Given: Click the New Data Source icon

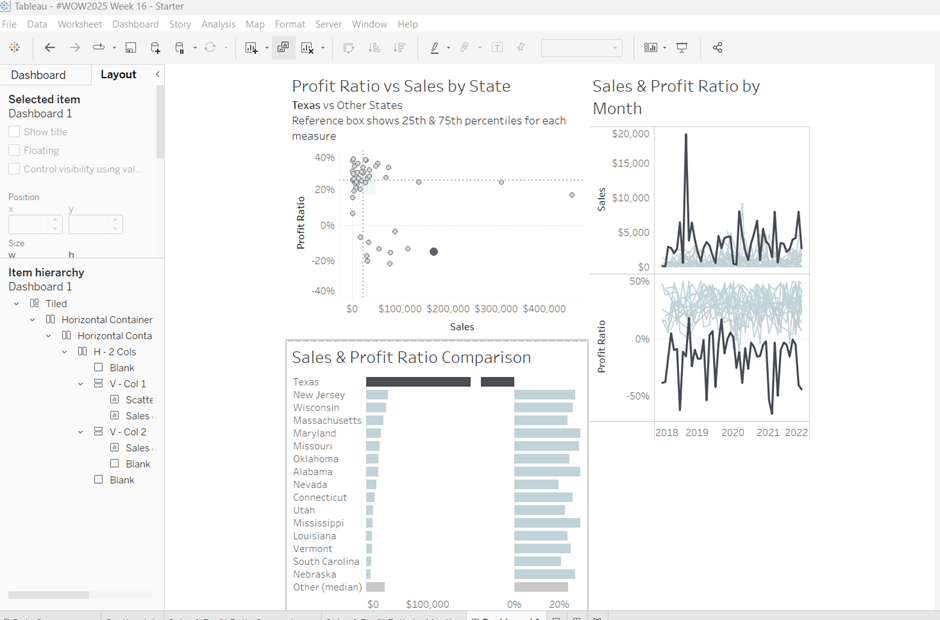Looking at the screenshot, I should coord(155,47).
